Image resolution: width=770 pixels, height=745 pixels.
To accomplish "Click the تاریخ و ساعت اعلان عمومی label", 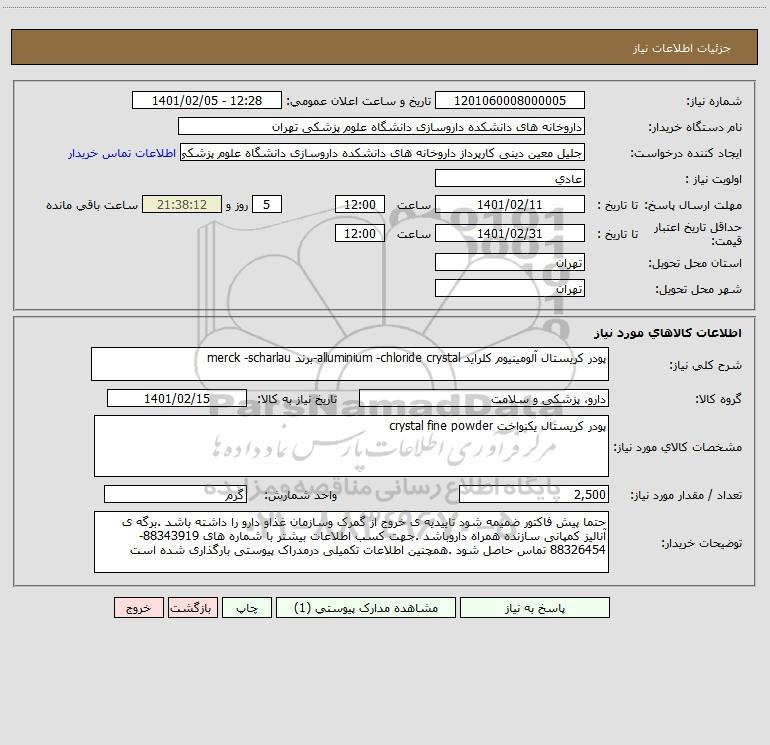I will [x=359, y=101].
